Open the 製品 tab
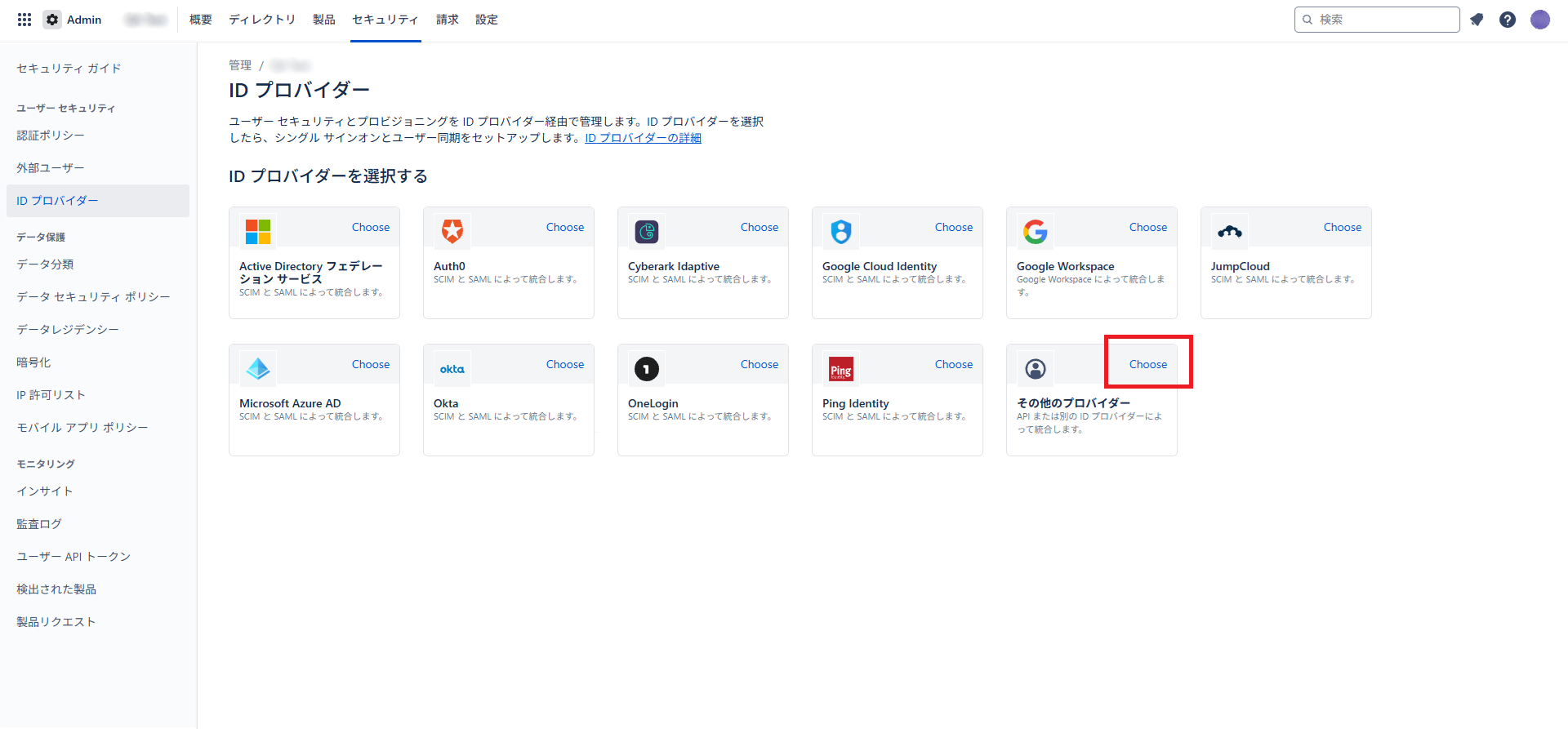 coord(324,20)
